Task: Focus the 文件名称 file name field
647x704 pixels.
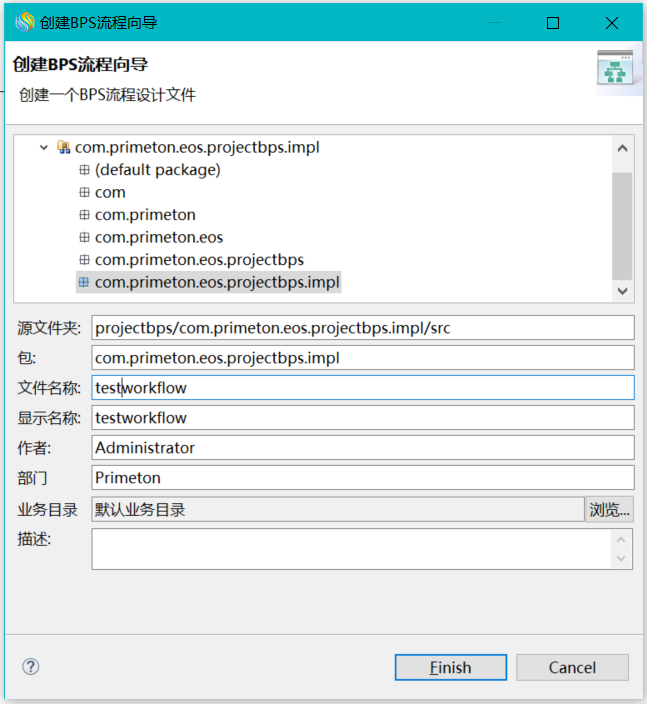Action: 362,387
